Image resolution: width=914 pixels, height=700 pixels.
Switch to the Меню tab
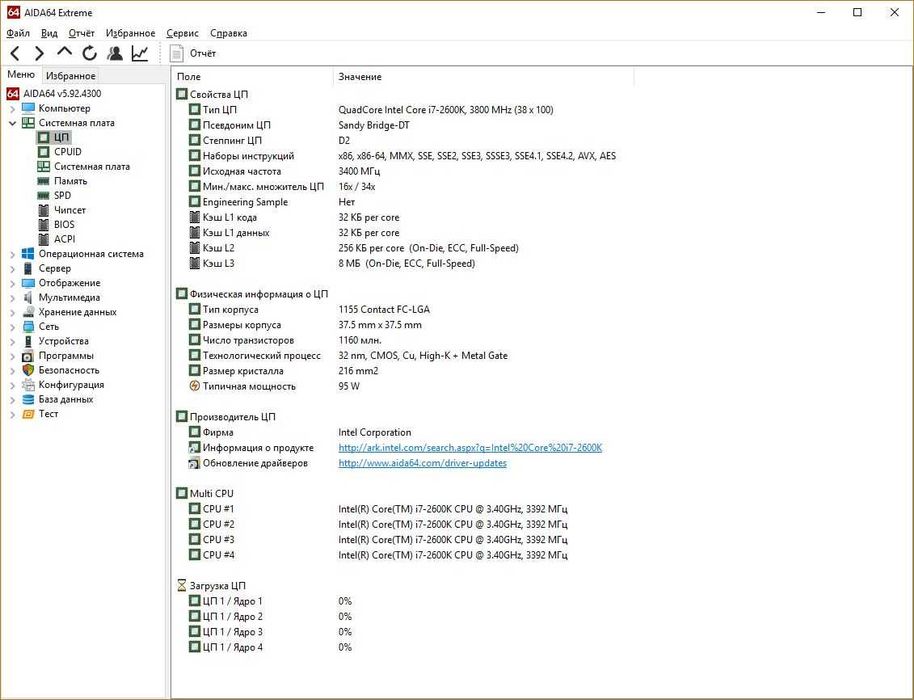[x=21, y=75]
